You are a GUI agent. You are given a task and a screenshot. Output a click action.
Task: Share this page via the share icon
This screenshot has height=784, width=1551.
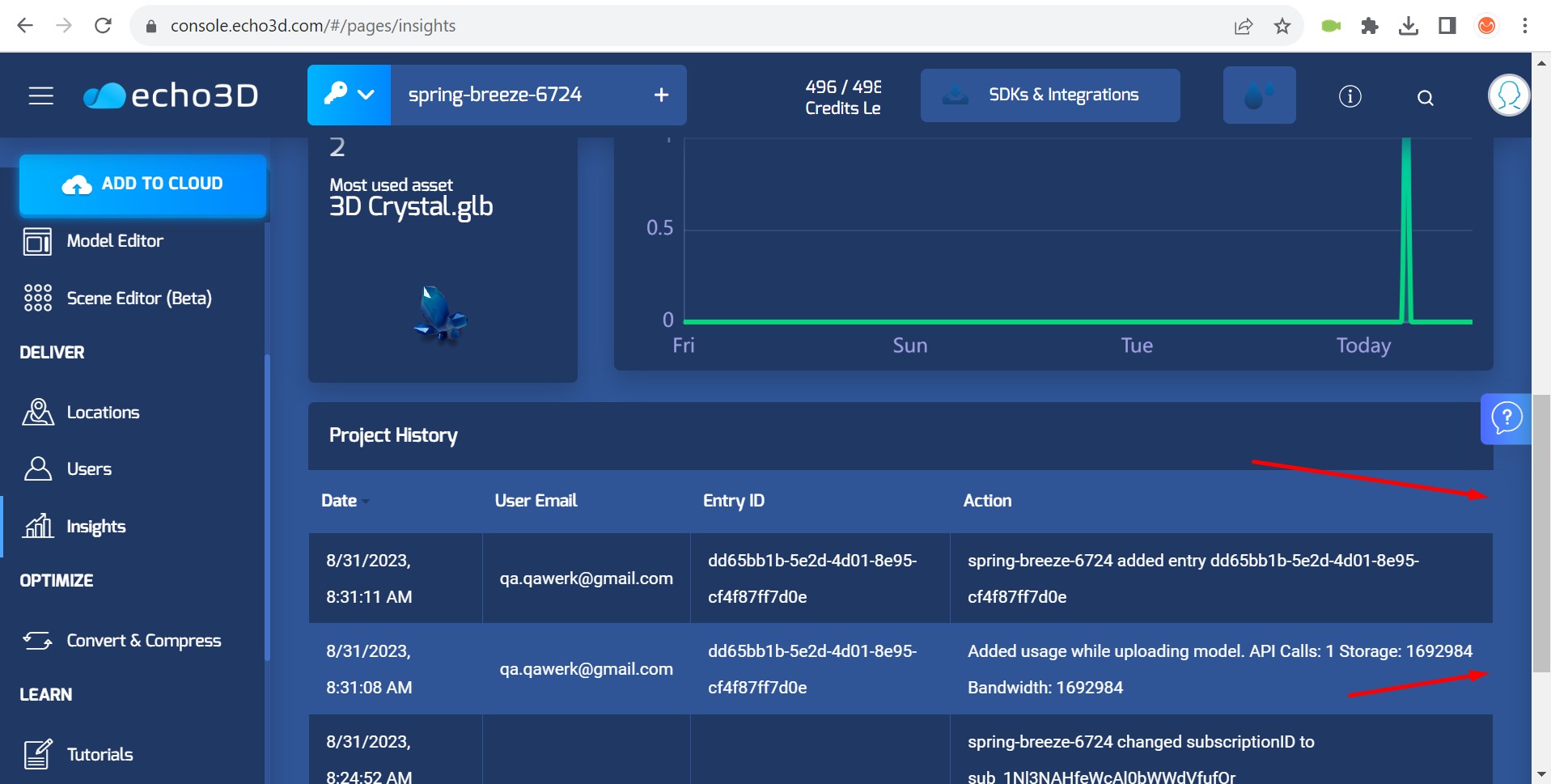pos(1244,26)
